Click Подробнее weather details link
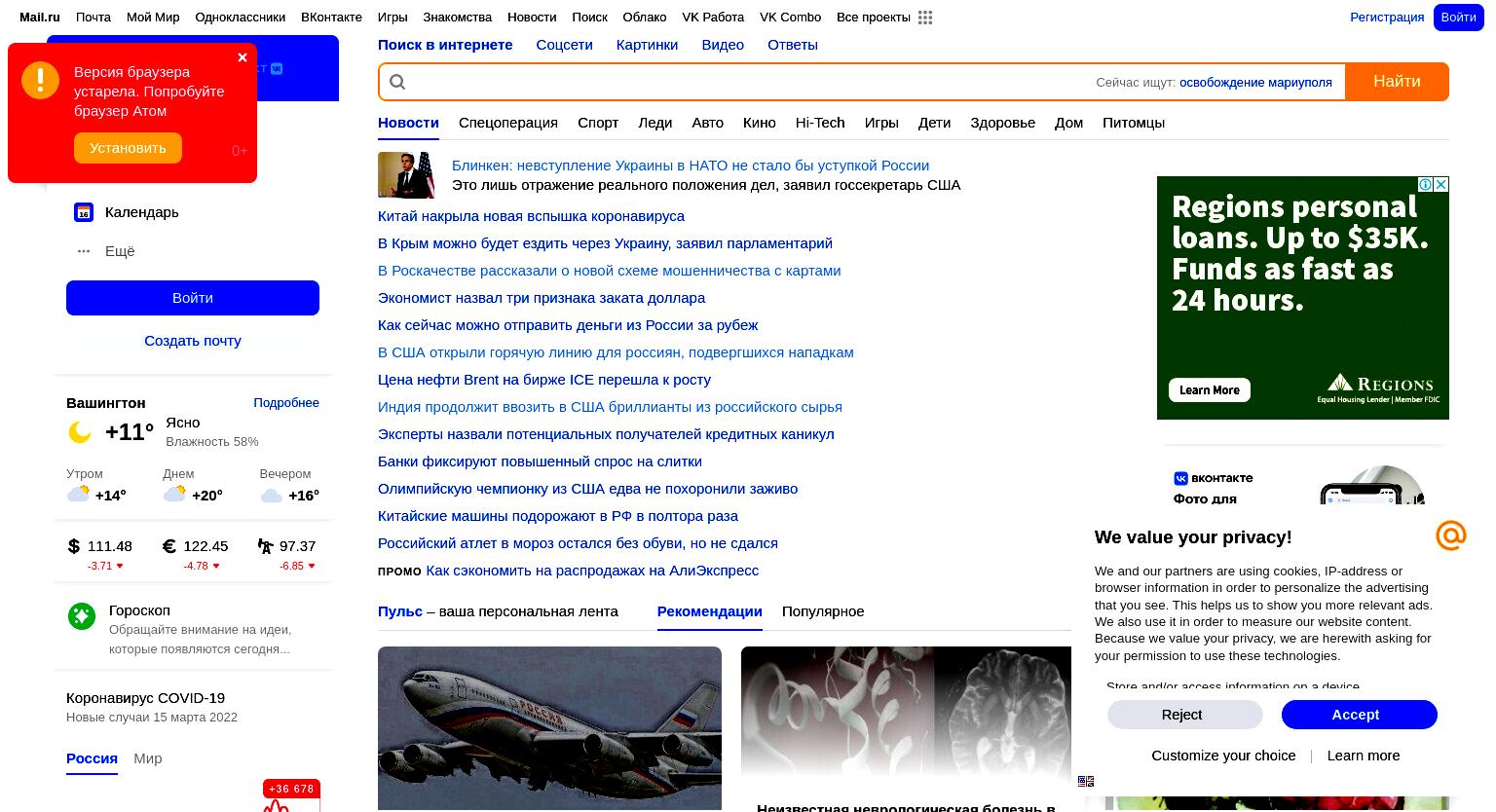 tap(286, 403)
